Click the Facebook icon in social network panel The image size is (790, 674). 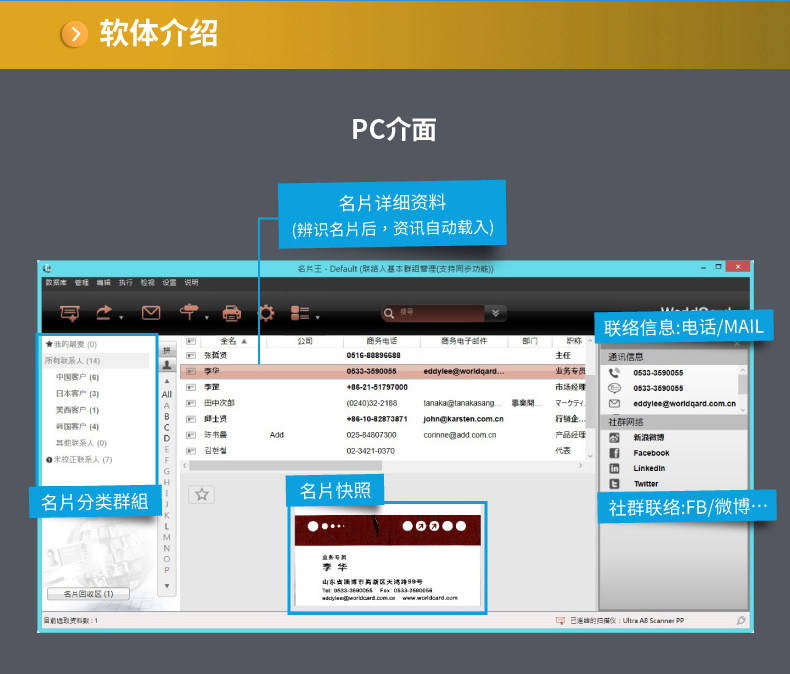[x=614, y=453]
